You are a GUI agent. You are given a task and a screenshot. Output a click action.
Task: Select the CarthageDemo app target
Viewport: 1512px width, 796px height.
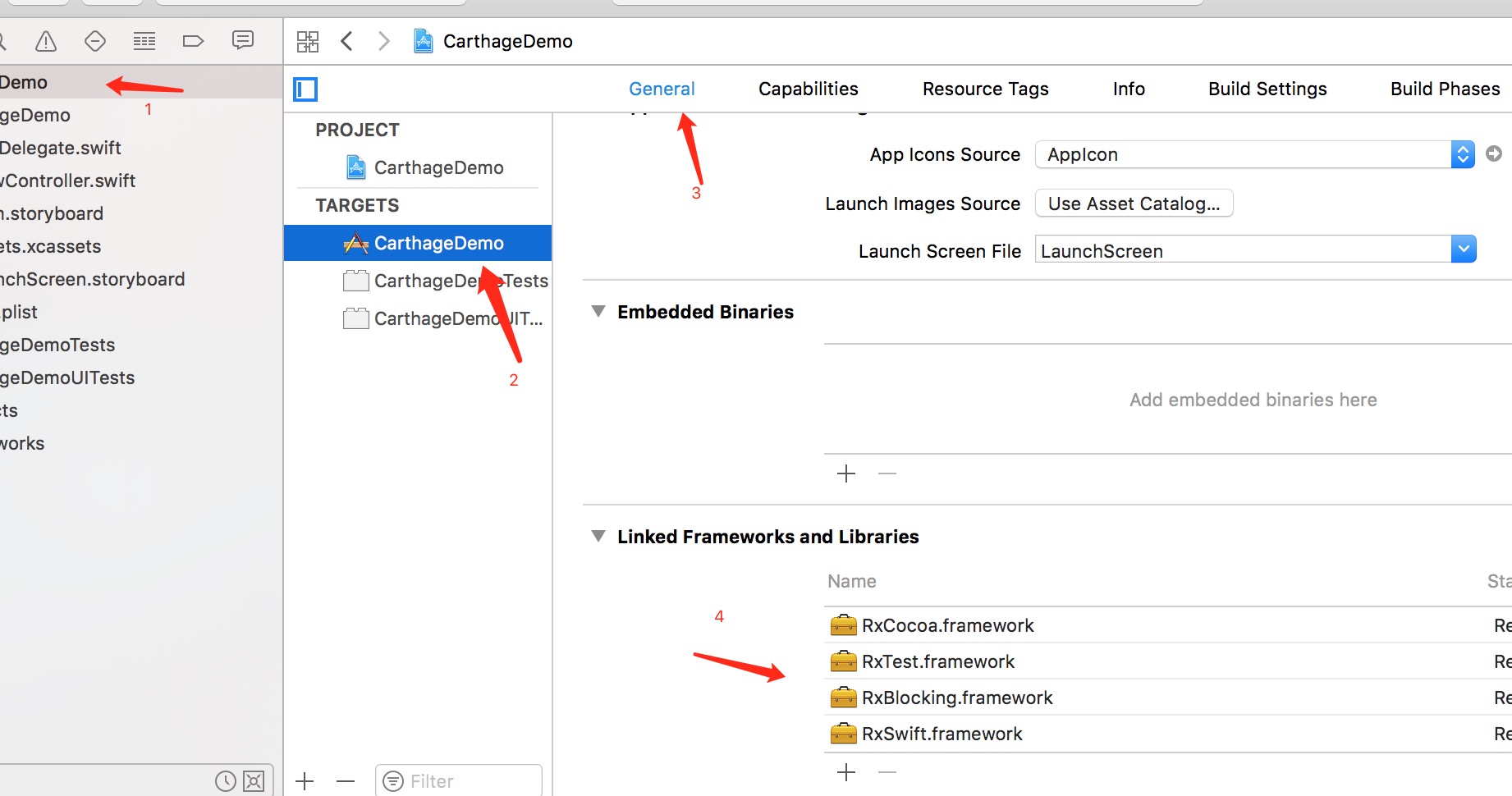418,243
